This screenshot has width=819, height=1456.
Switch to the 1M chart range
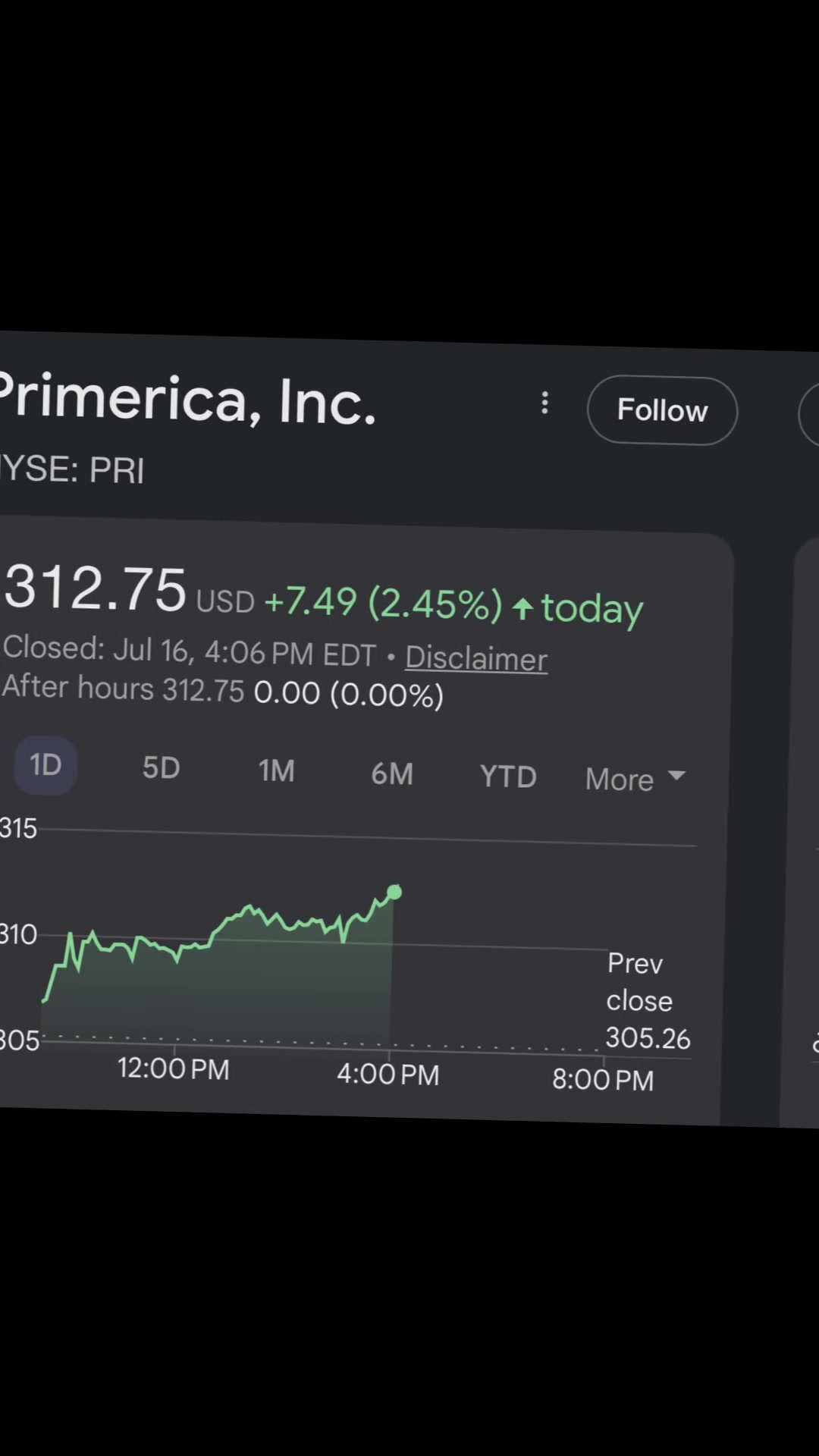click(276, 771)
